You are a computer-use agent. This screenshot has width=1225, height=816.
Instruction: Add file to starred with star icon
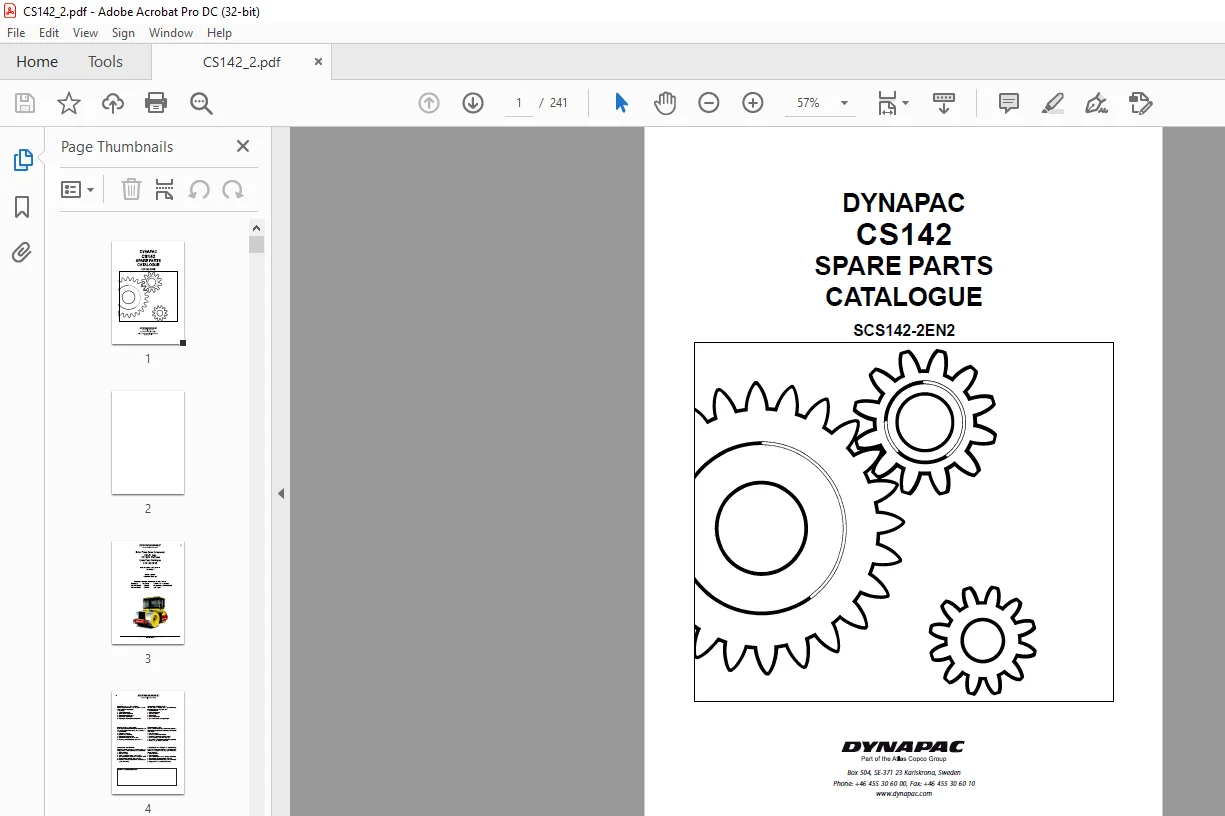pos(69,103)
